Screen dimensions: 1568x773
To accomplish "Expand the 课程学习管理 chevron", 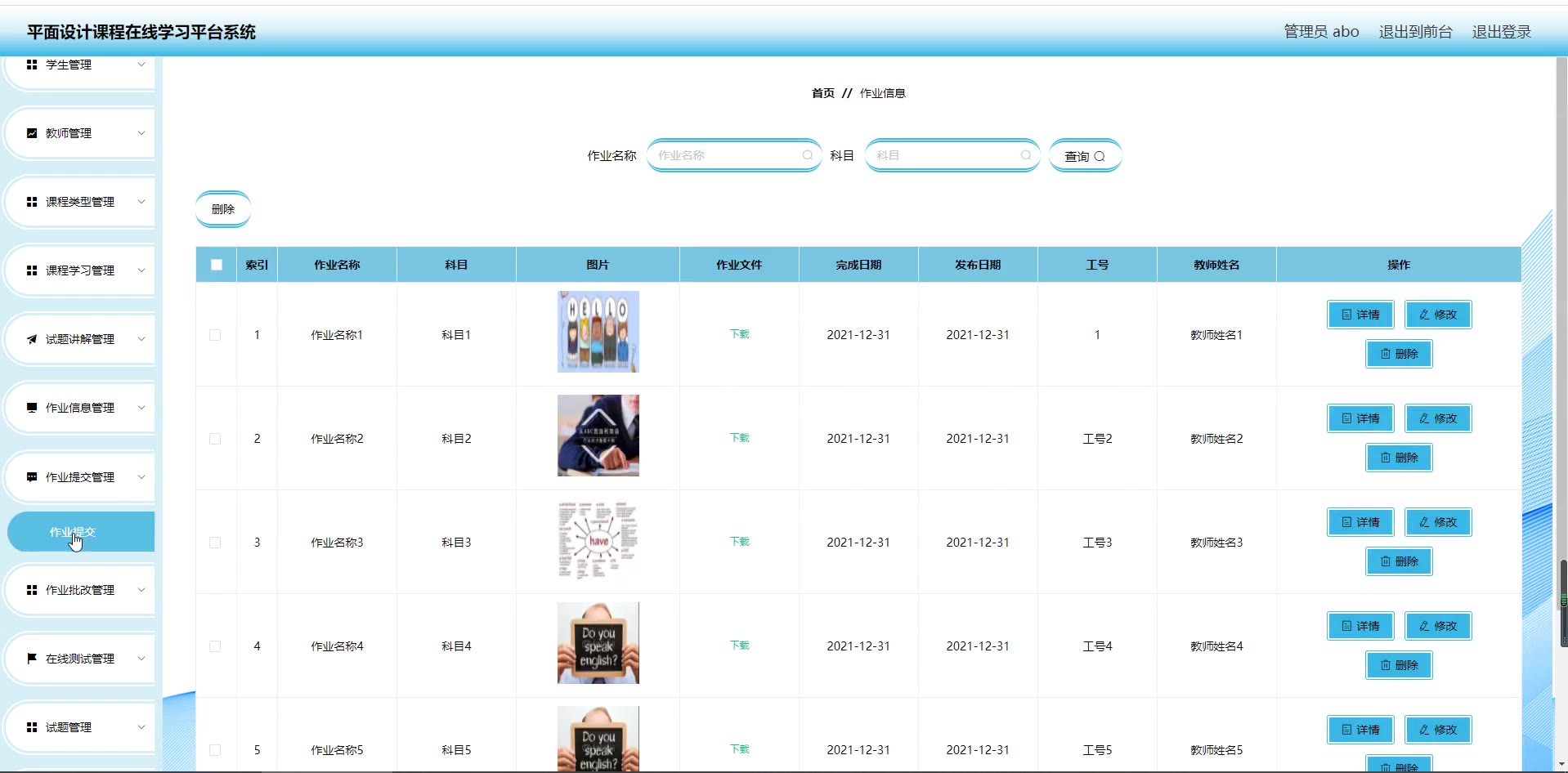I will 141,270.
